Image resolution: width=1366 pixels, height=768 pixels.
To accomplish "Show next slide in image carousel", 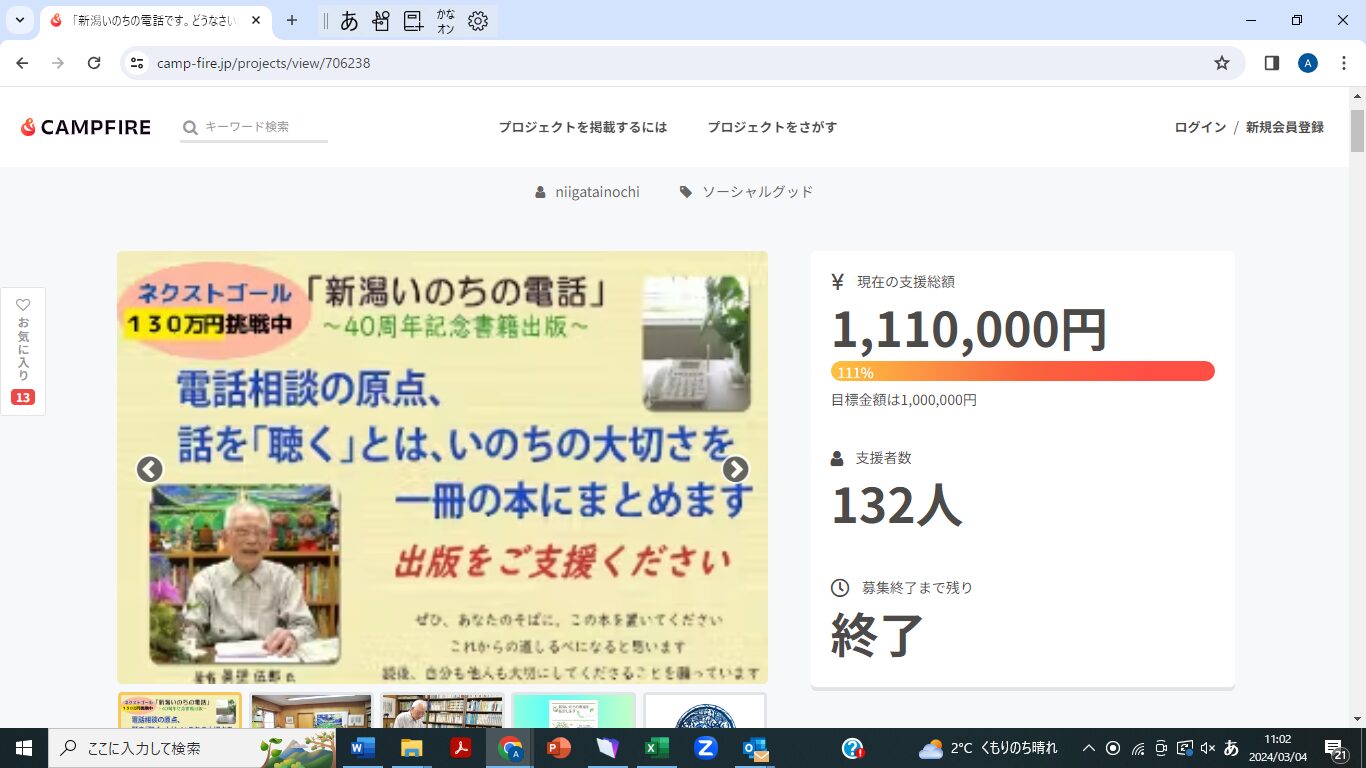I will click(735, 469).
